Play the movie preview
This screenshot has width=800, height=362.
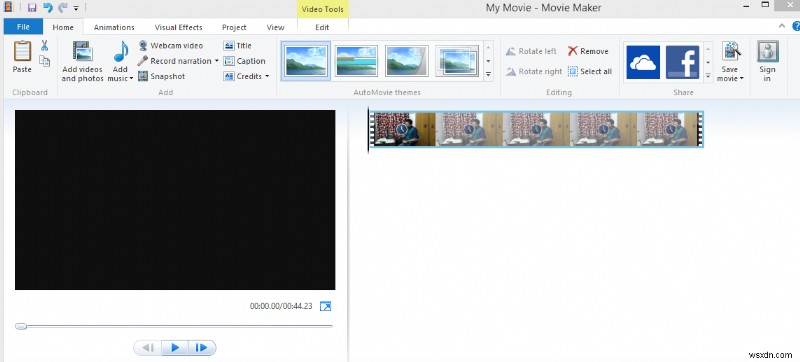pyautogui.click(x=175, y=348)
